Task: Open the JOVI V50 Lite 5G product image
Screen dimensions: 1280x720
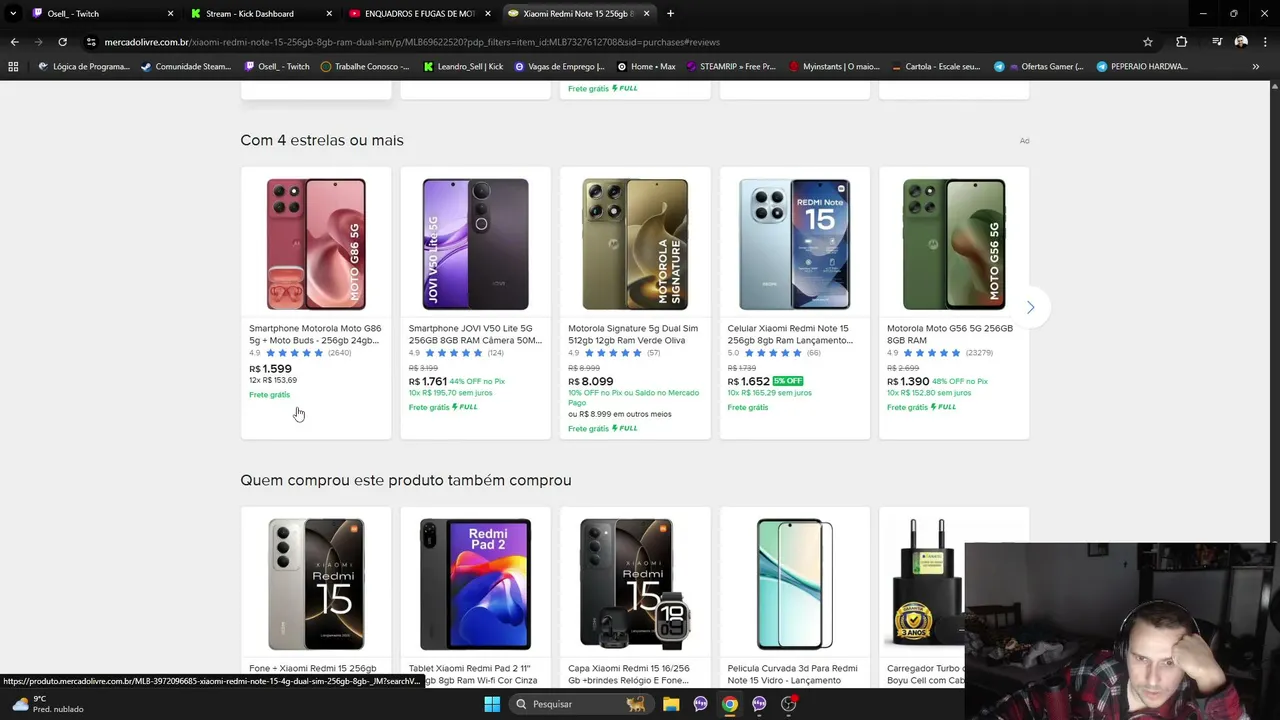Action: pyautogui.click(x=475, y=244)
